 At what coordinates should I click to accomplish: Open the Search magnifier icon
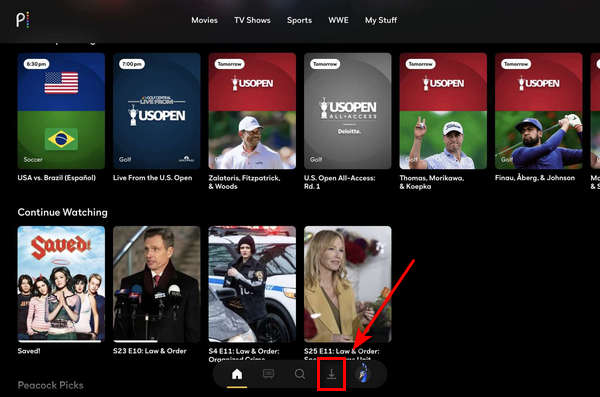[300, 374]
